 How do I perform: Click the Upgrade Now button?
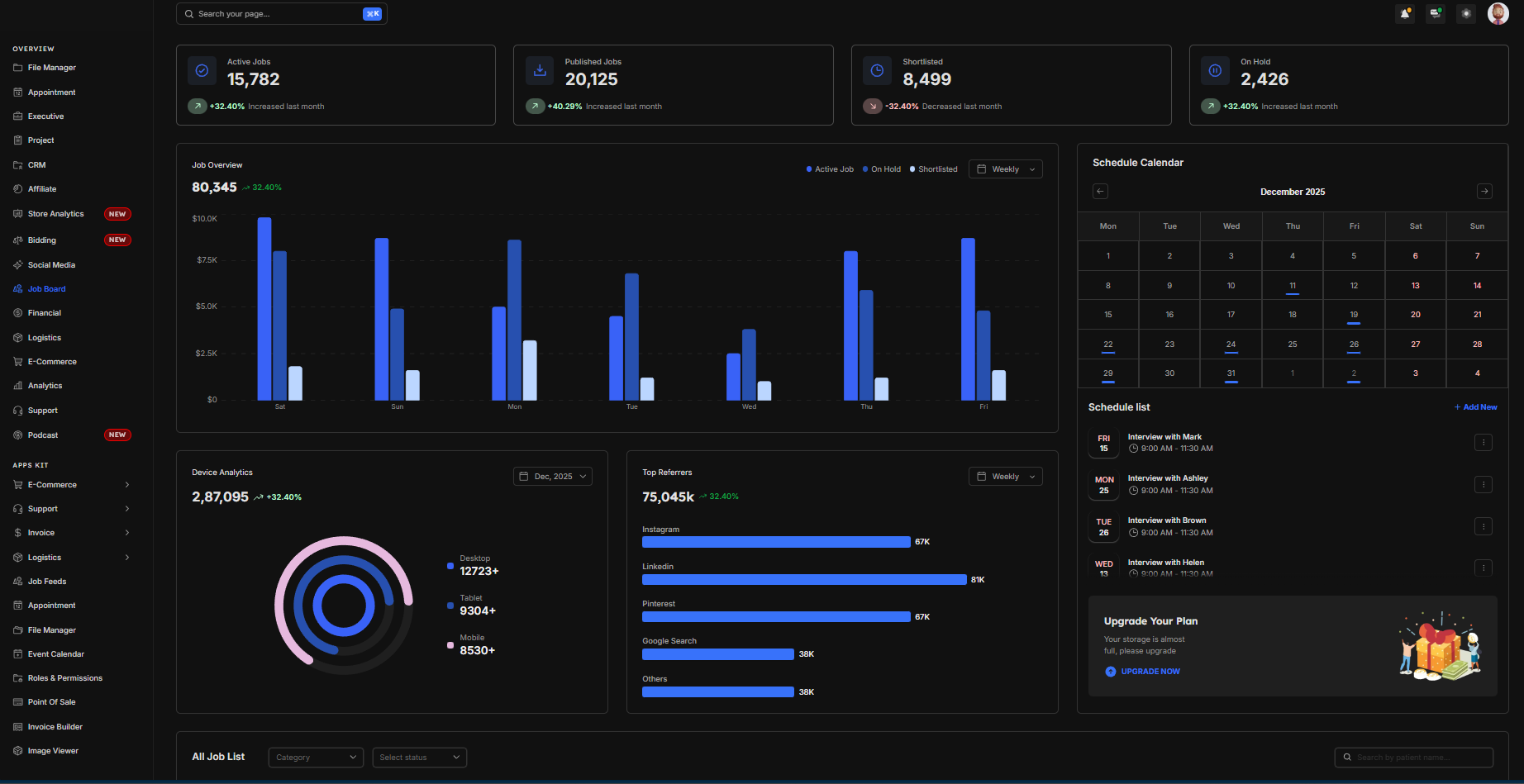point(1150,672)
